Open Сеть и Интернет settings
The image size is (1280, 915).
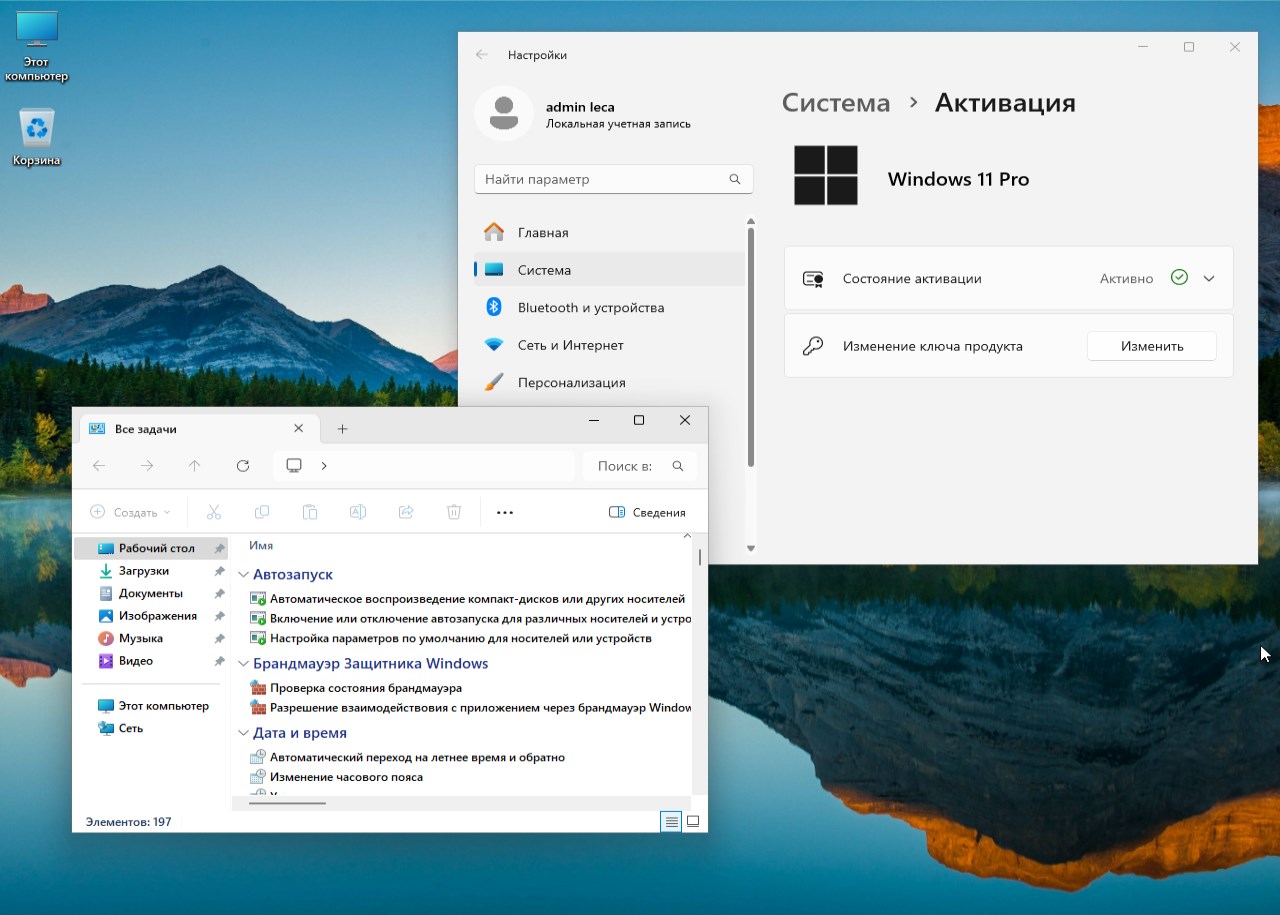[609, 345]
